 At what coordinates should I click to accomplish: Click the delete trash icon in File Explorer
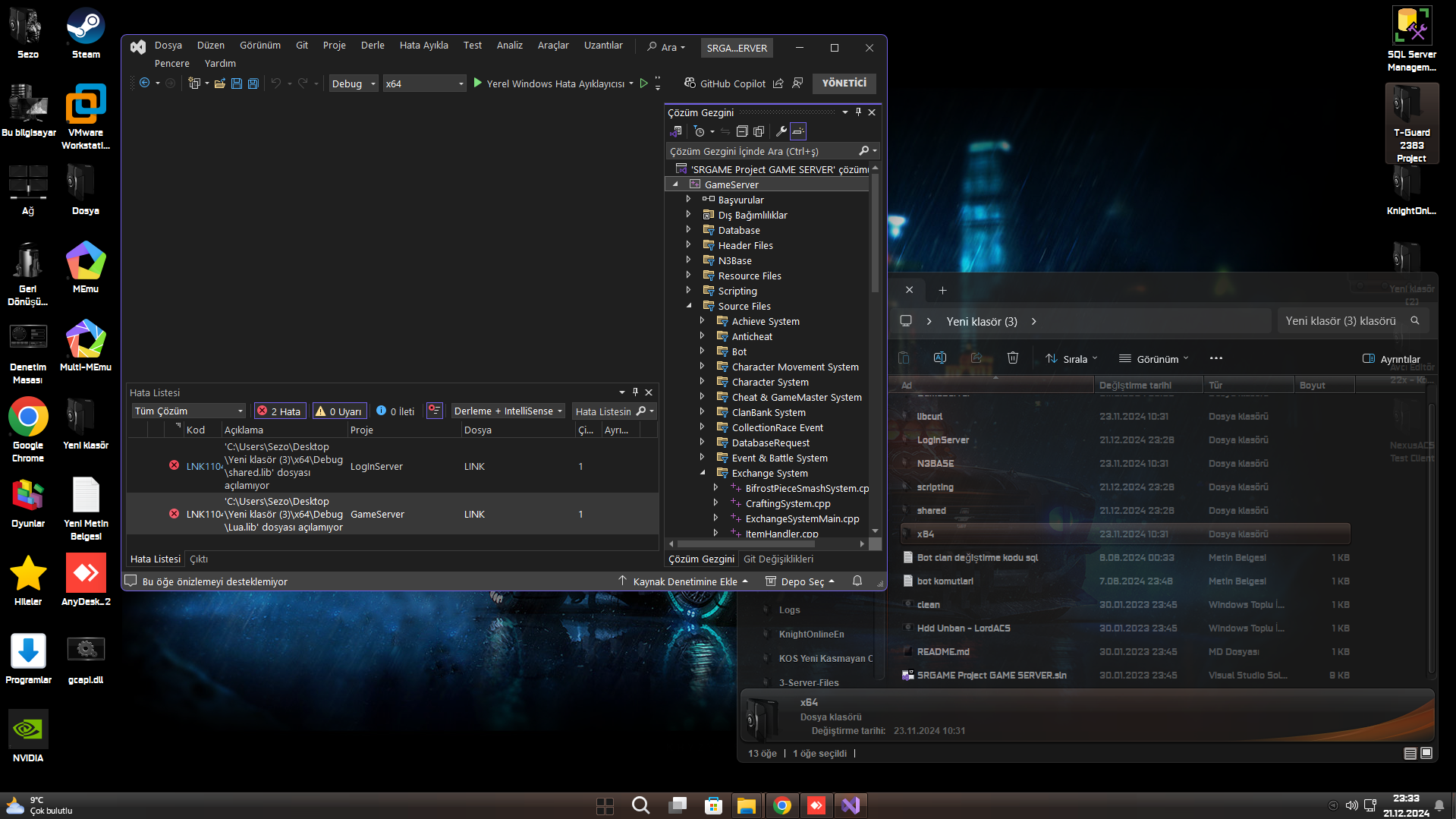click(1013, 358)
